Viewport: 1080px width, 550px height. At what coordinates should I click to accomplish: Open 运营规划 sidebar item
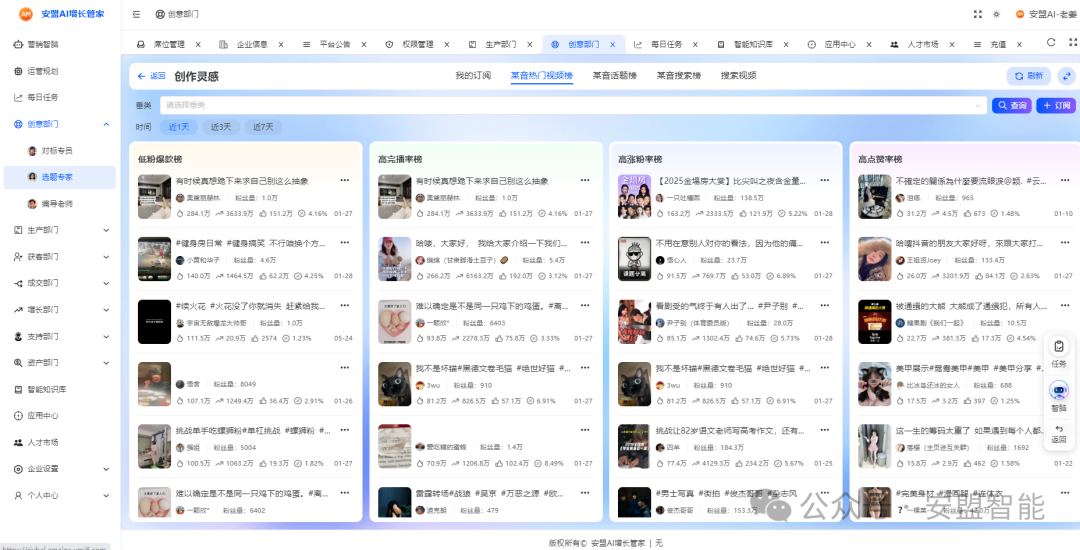[x=45, y=71]
